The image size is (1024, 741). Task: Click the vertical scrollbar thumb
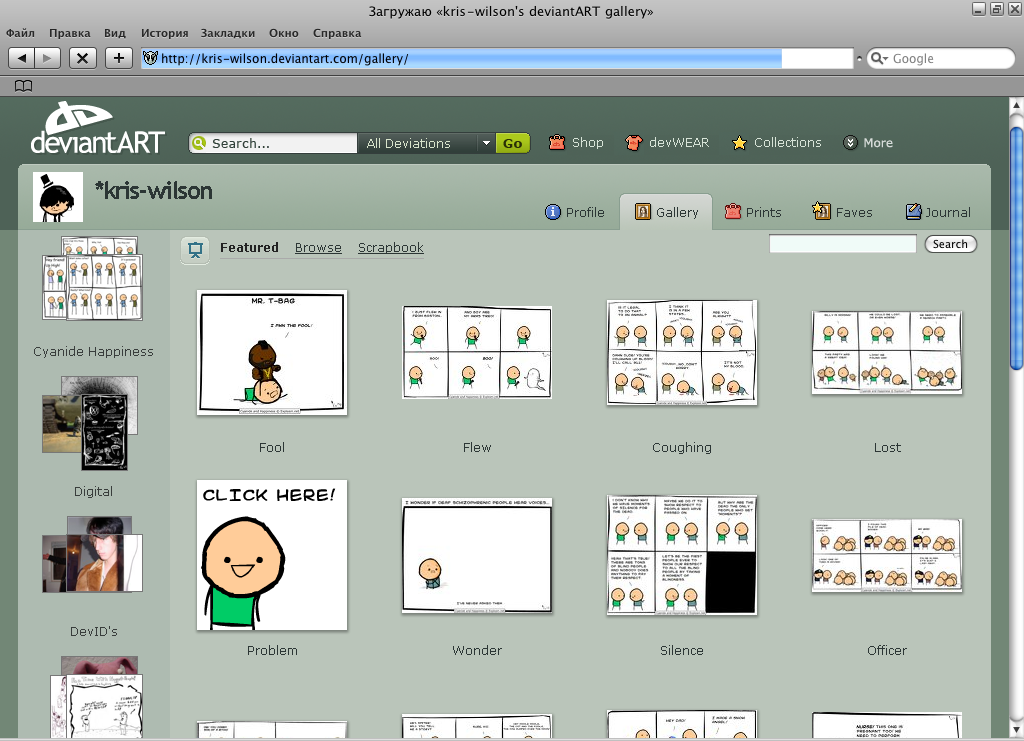1016,248
